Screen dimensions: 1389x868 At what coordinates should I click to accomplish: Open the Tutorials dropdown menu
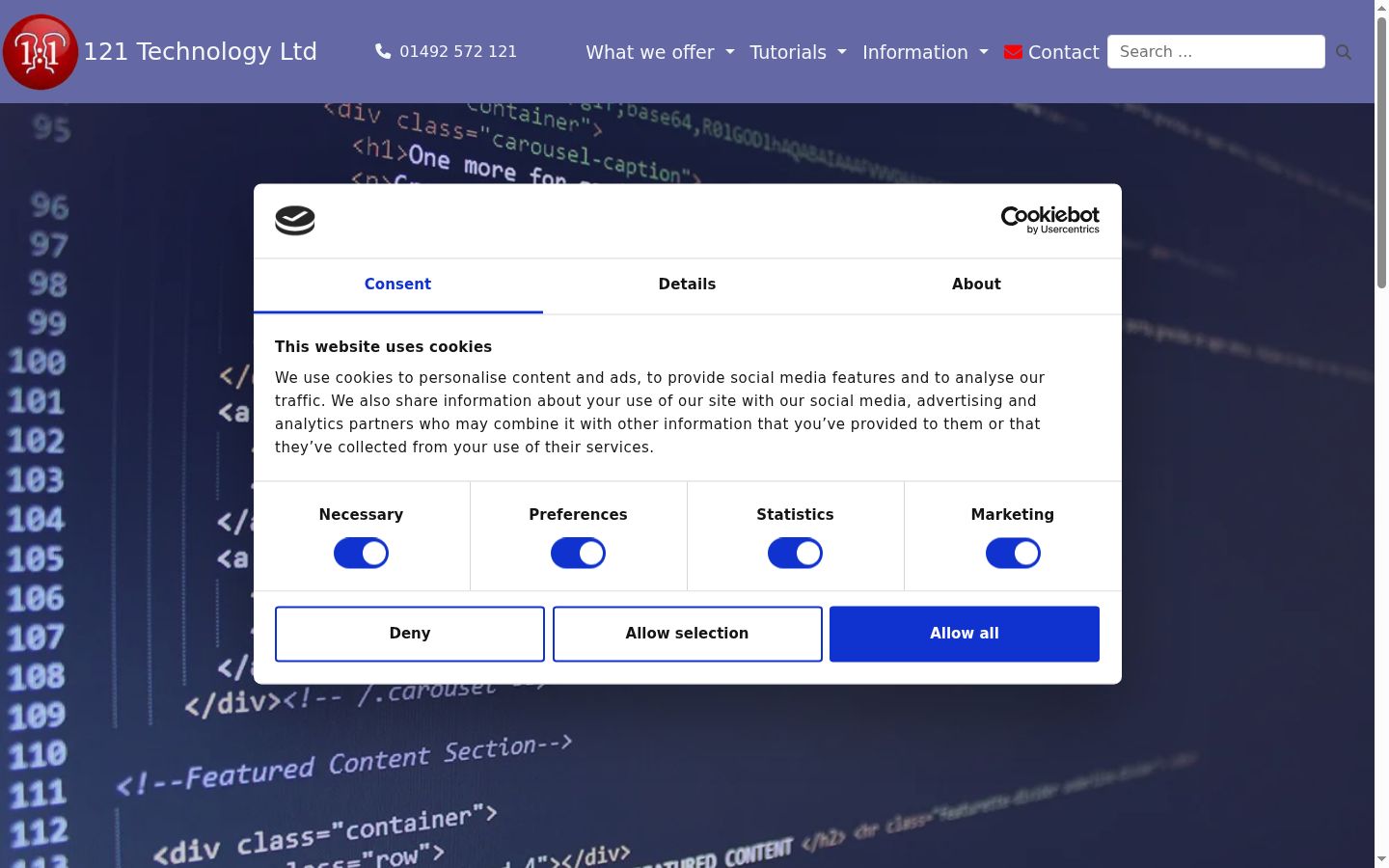(798, 52)
